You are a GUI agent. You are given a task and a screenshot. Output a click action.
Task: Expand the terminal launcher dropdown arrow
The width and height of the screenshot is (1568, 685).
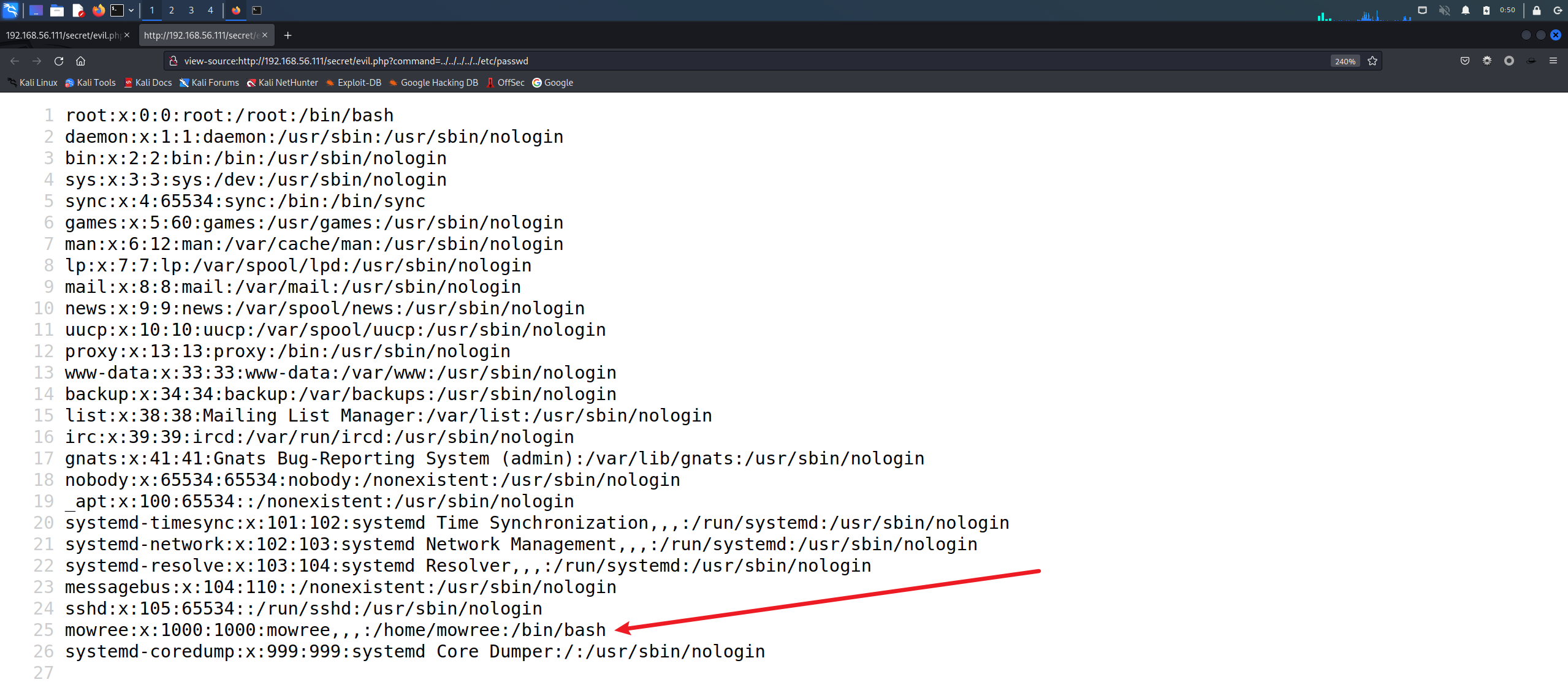click(131, 10)
